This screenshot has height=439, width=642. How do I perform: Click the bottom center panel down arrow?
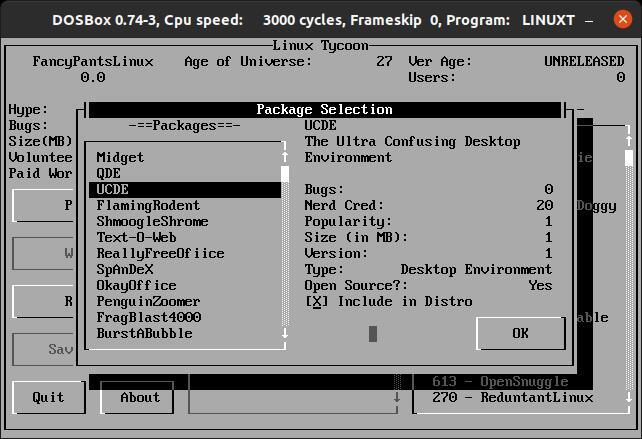click(397, 397)
